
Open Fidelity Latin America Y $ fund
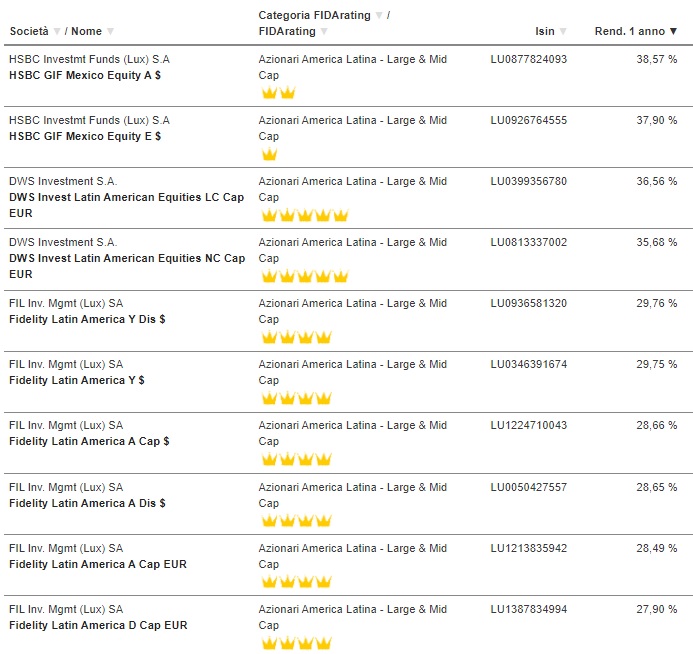pyautogui.click(x=77, y=380)
